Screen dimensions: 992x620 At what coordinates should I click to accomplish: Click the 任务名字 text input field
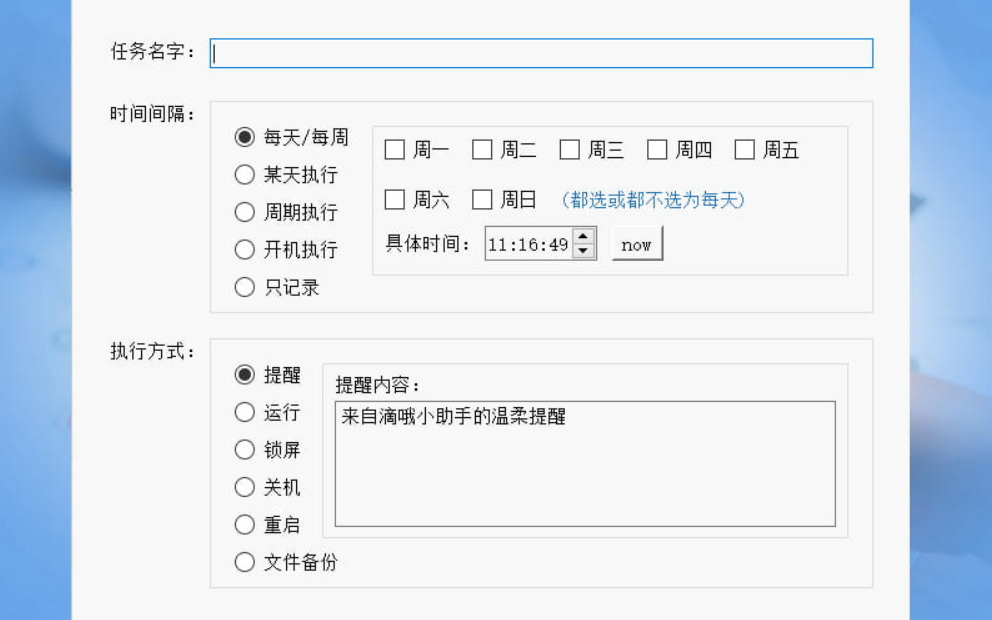pyautogui.click(x=541, y=53)
